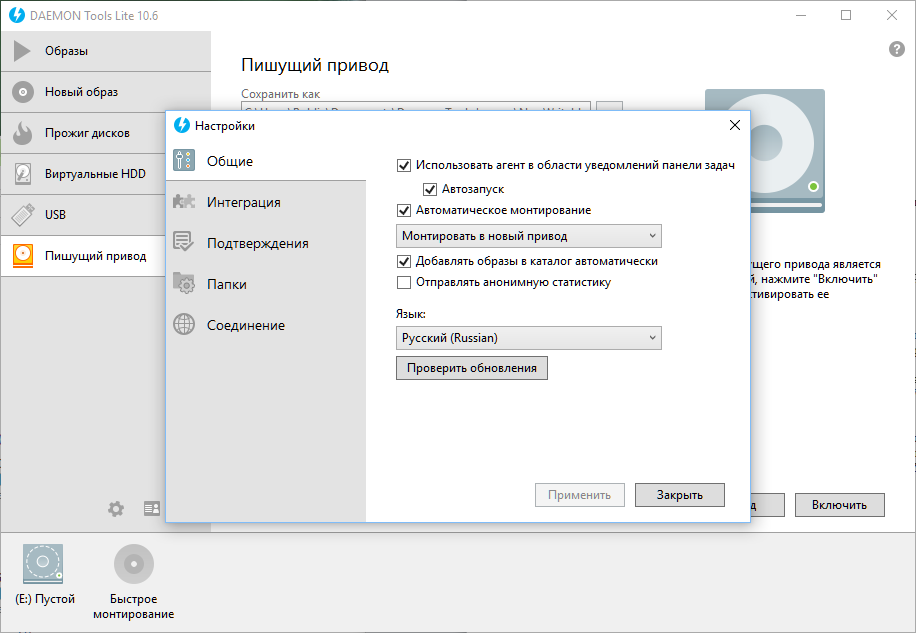Viewport: 916px width, 633px height.
Task: Click the Новый образ disc icon
Action: [x=23, y=92]
